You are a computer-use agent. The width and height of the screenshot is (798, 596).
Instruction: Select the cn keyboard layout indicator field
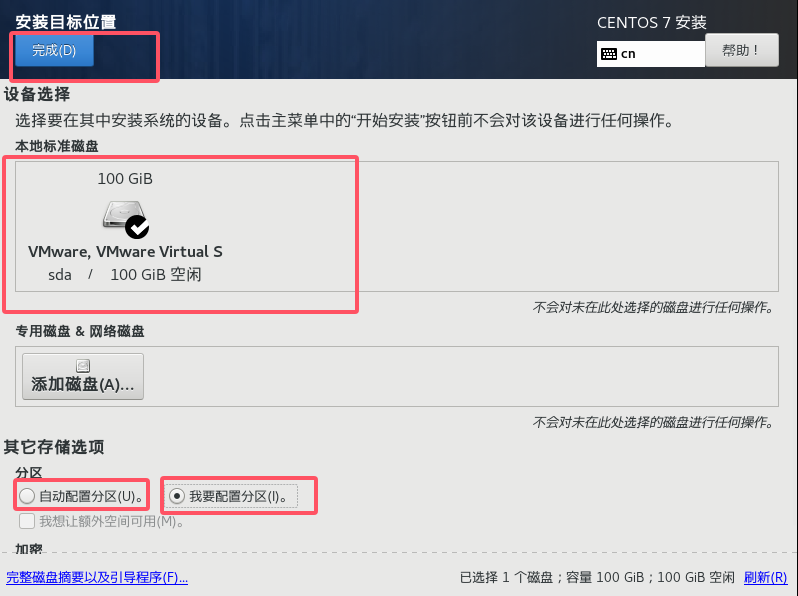(650, 54)
